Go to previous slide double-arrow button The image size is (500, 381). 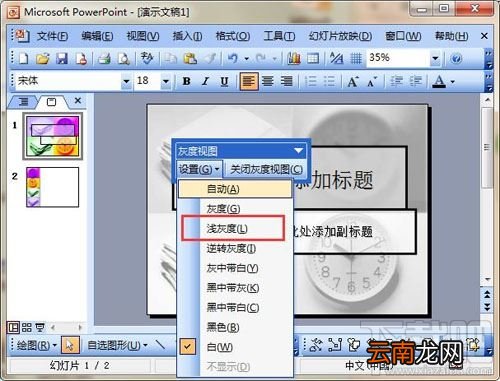tap(487, 294)
